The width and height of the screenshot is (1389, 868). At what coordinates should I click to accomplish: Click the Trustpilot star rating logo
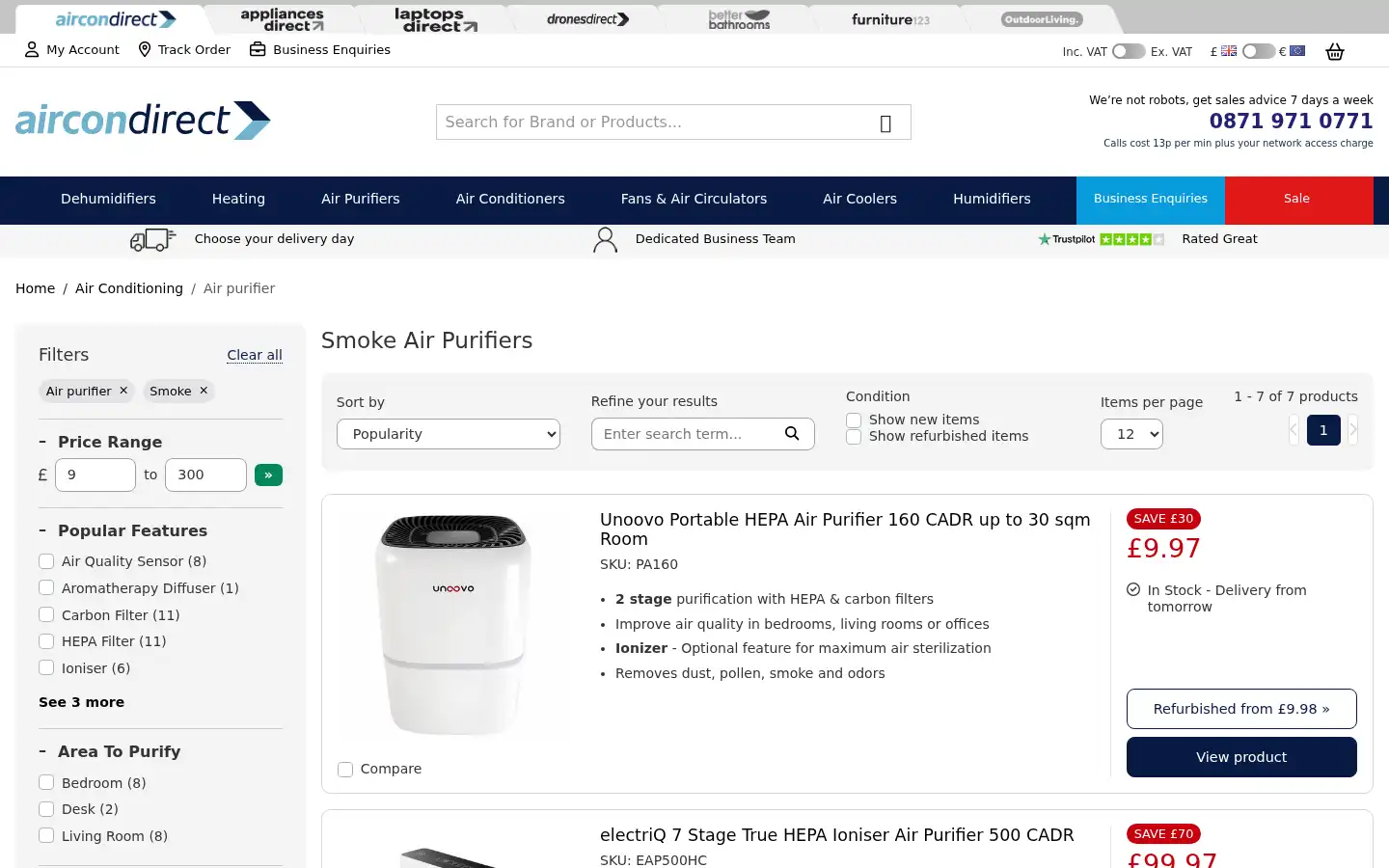pyautogui.click(x=1101, y=239)
